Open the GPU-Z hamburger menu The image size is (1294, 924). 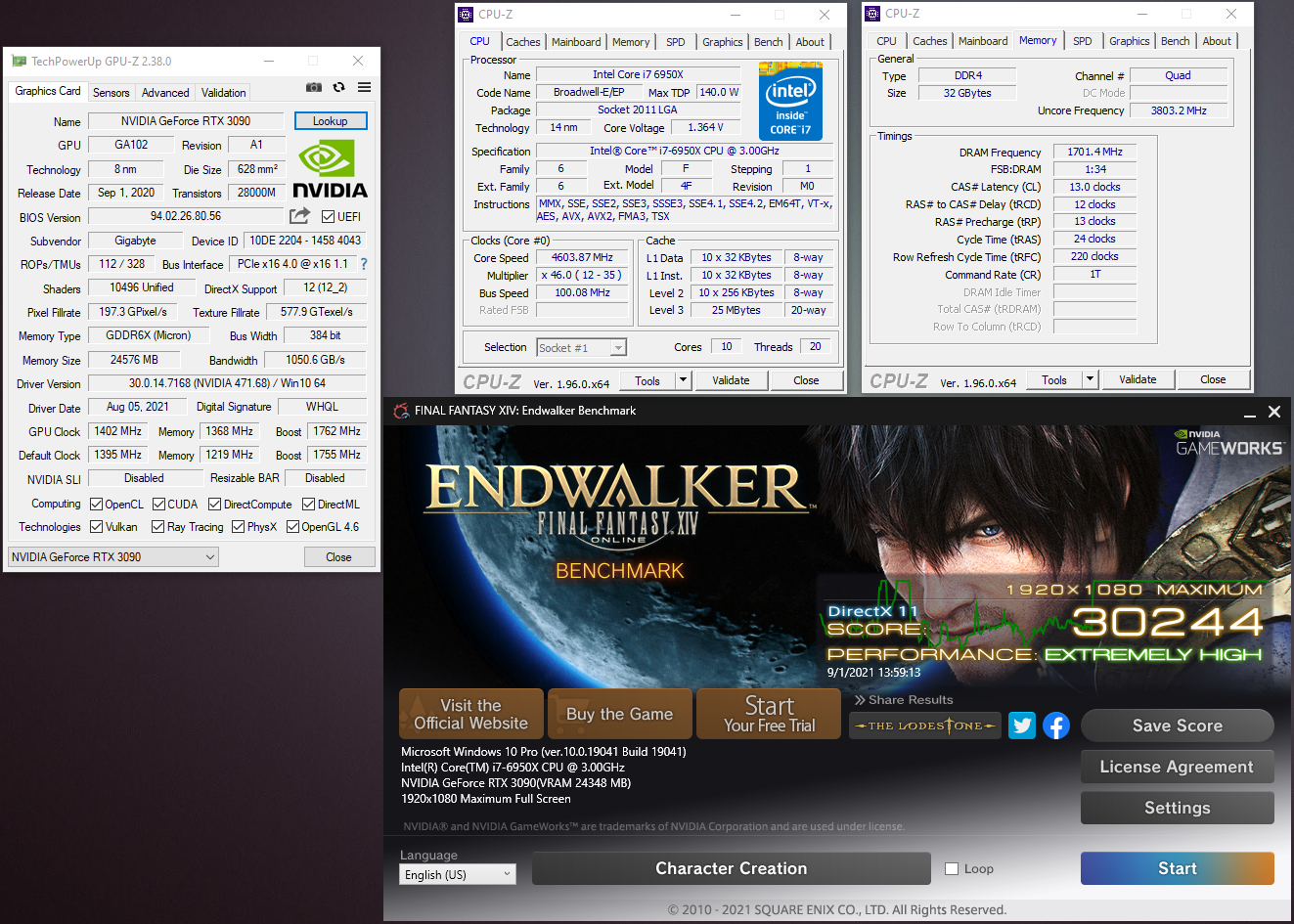[x=364, y=88]
